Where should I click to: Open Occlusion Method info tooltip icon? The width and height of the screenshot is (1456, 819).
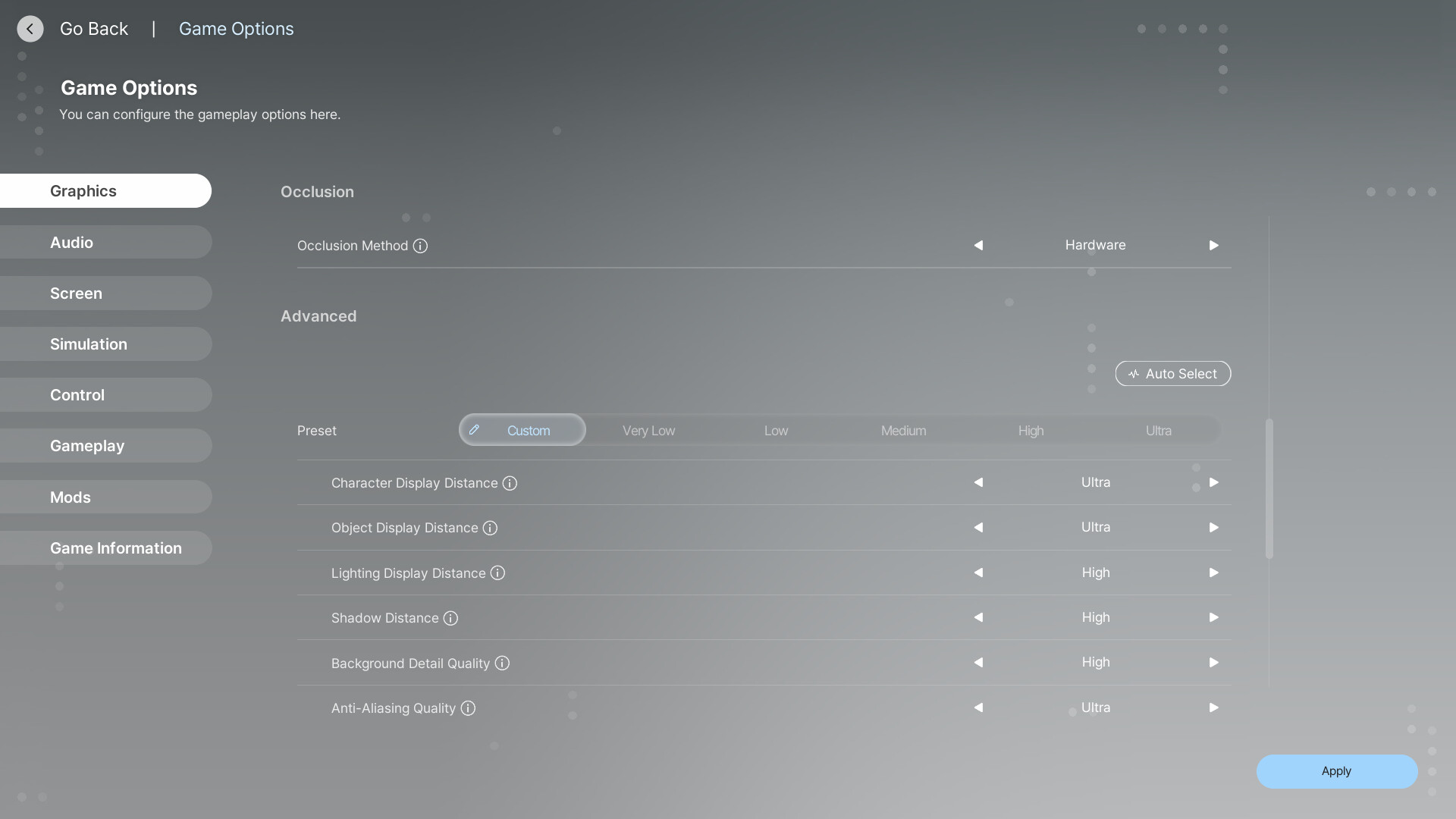click(420, 246)
